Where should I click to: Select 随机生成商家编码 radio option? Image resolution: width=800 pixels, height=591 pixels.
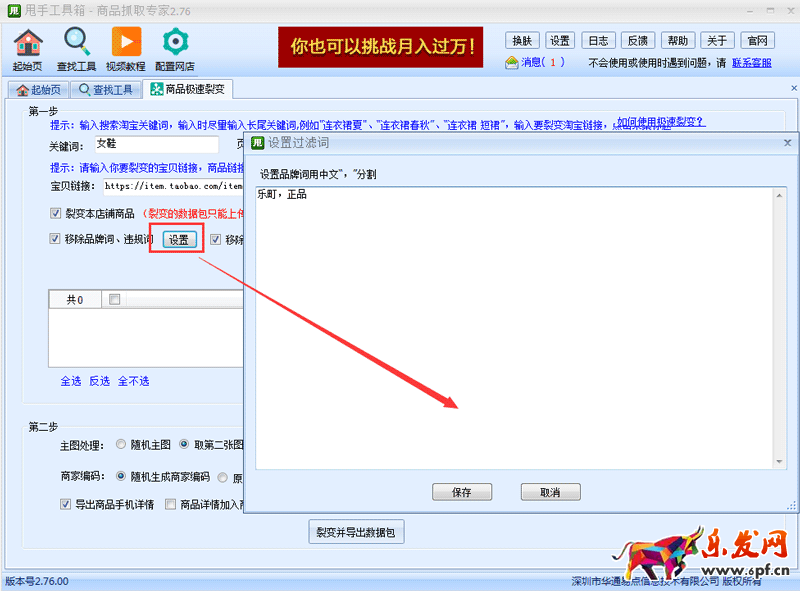point(121,477)
